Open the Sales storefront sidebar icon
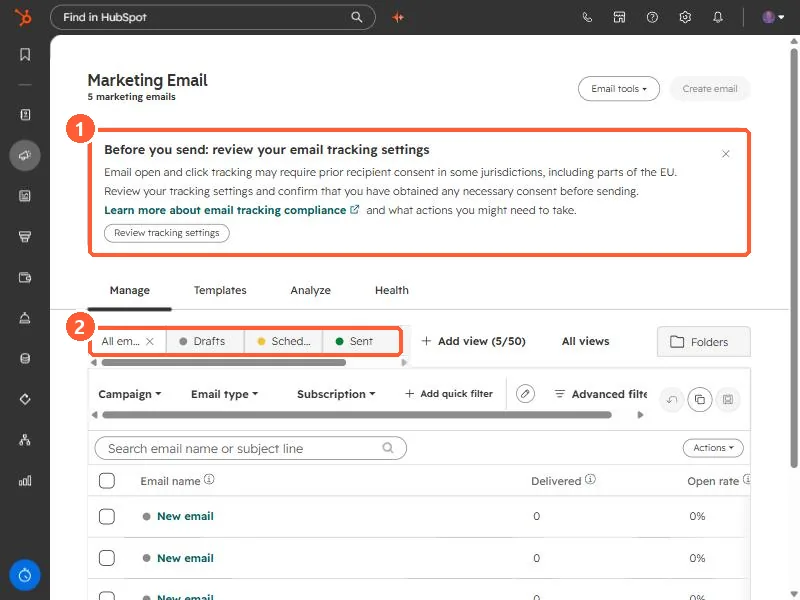Screen dimensions: 800x600 25,236
